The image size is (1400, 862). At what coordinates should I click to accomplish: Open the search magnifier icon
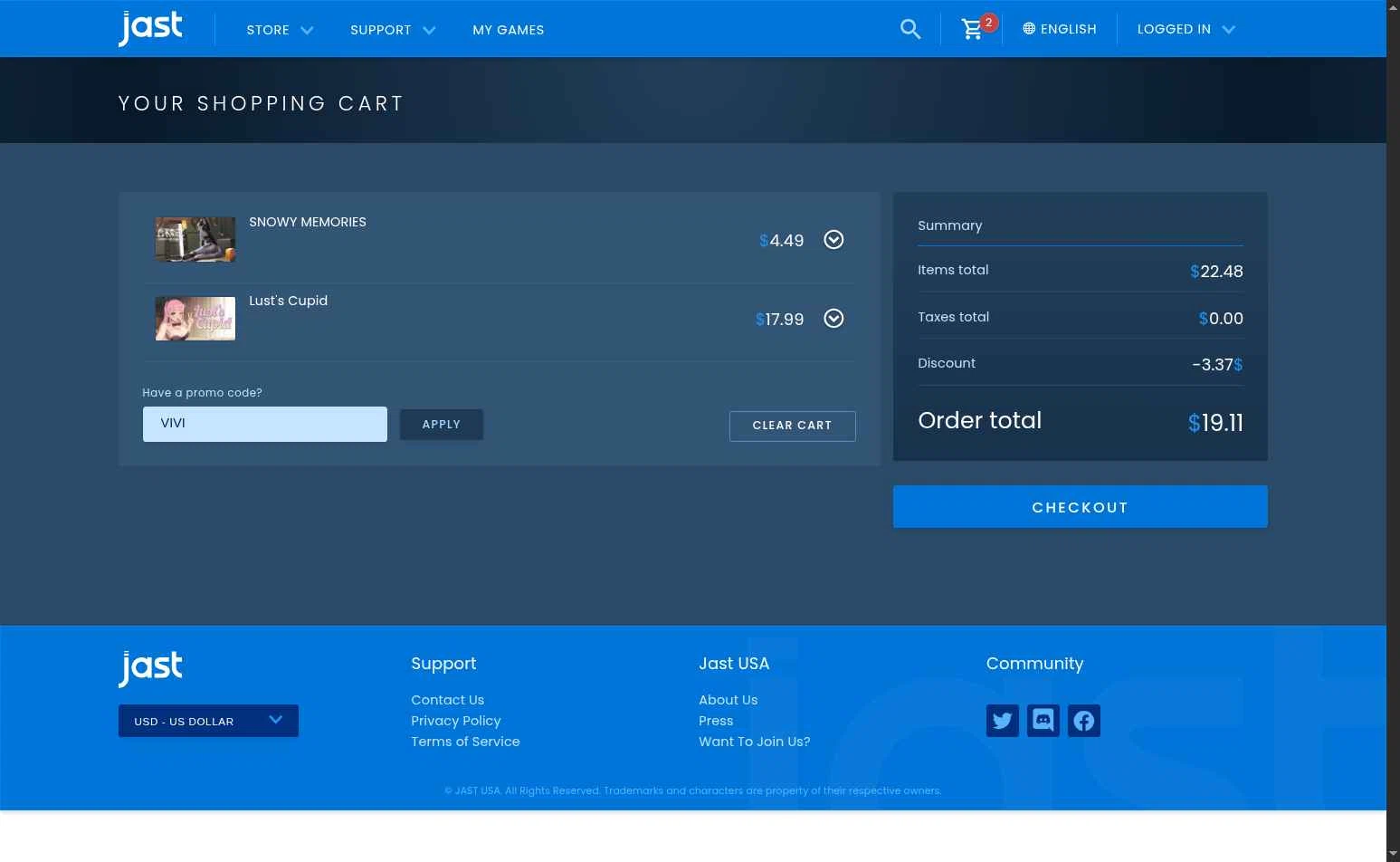point(910,30)
